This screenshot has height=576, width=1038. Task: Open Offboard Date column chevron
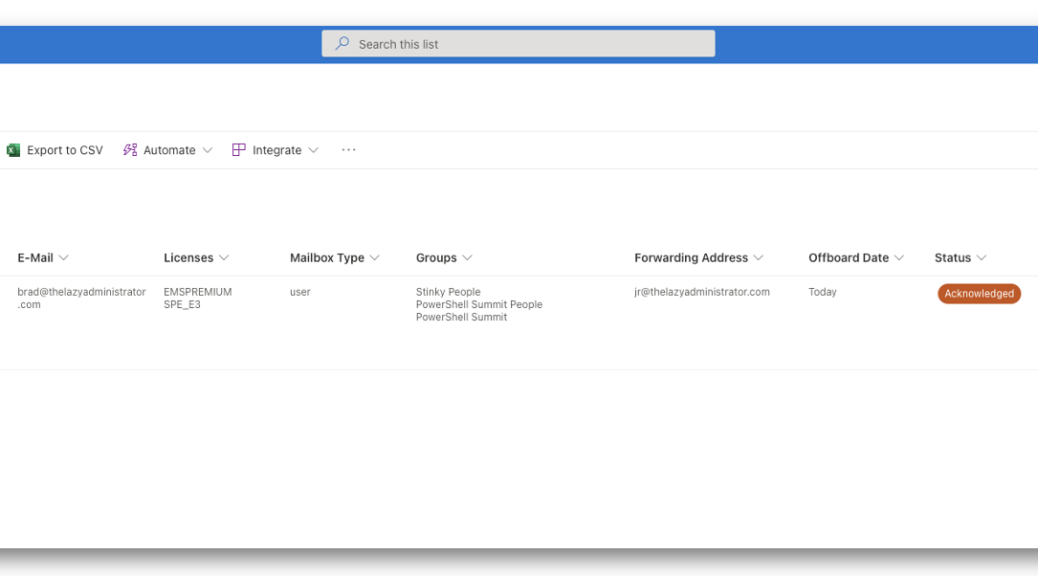pyautogui.click(x=899, y=258)
